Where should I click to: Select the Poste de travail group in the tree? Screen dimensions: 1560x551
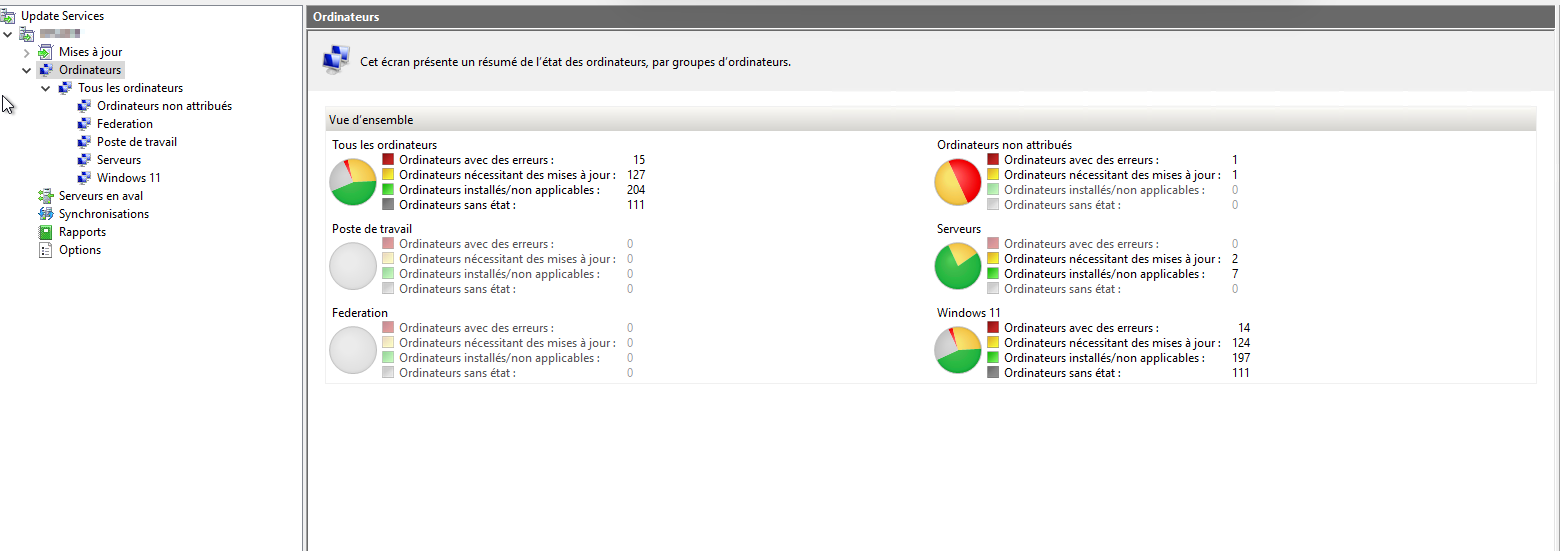pos(137,142)
